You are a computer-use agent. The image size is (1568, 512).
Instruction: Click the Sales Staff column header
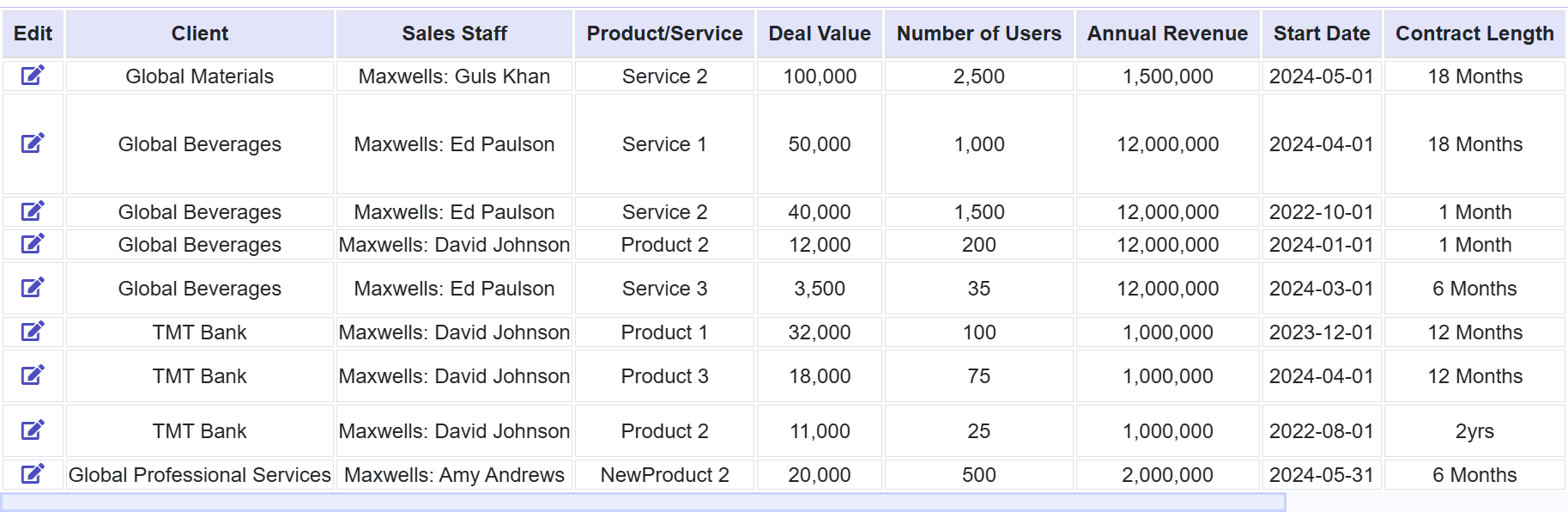coord(454,34)
